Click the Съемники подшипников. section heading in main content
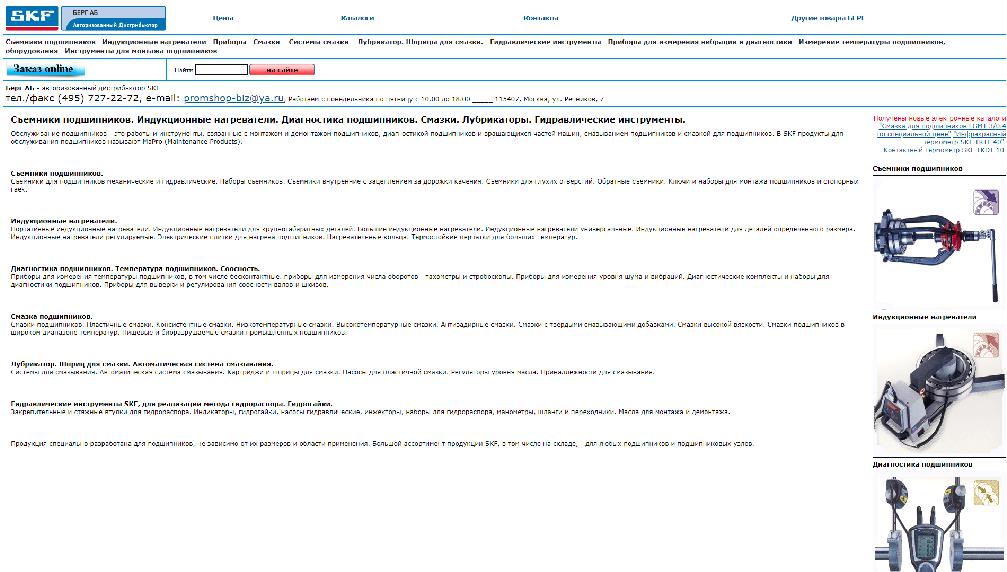The height and width of the screenshot is (572, 1007). pos(57,173)
